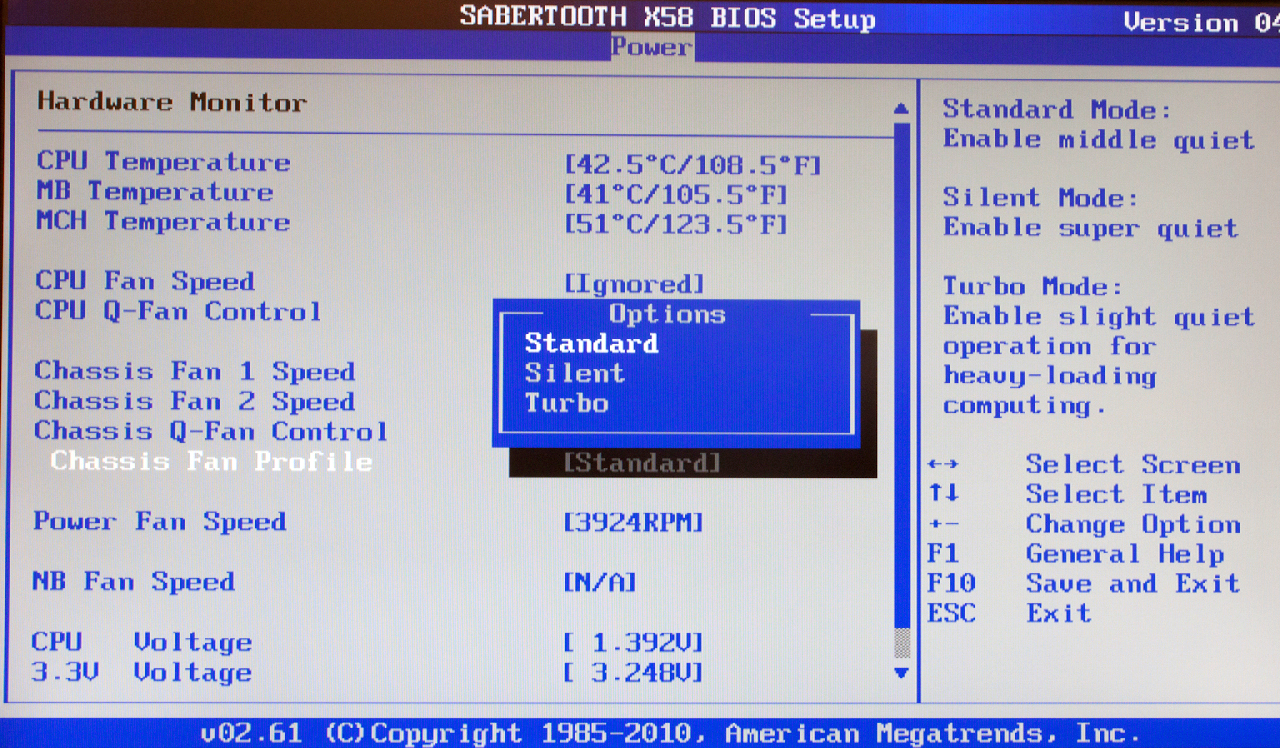Click the NB Fan Speed [N/A] value

(x=600, y=582)
